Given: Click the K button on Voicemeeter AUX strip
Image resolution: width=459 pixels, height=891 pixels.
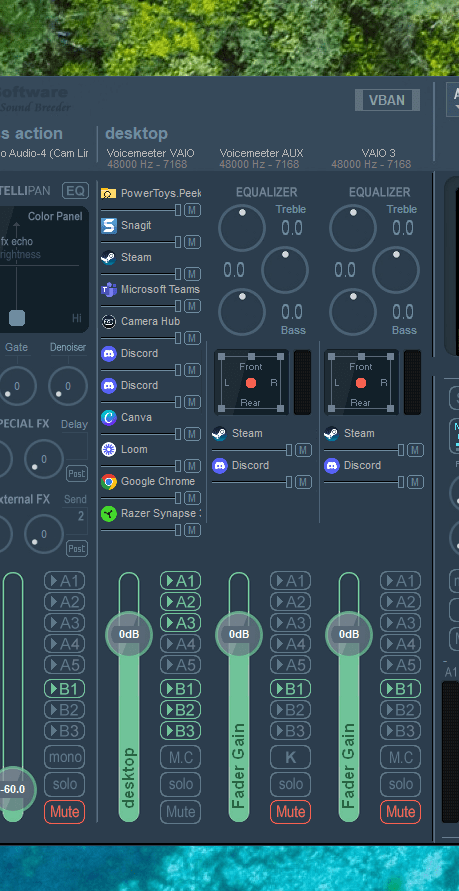Looking at the screenshot, I should 290,757.
